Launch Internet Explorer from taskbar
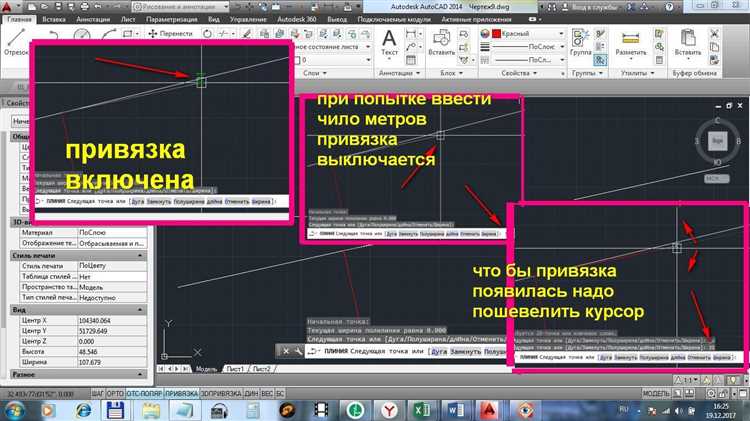The height and width of the screenshot is (421, 750). click(x=83, y=410)
